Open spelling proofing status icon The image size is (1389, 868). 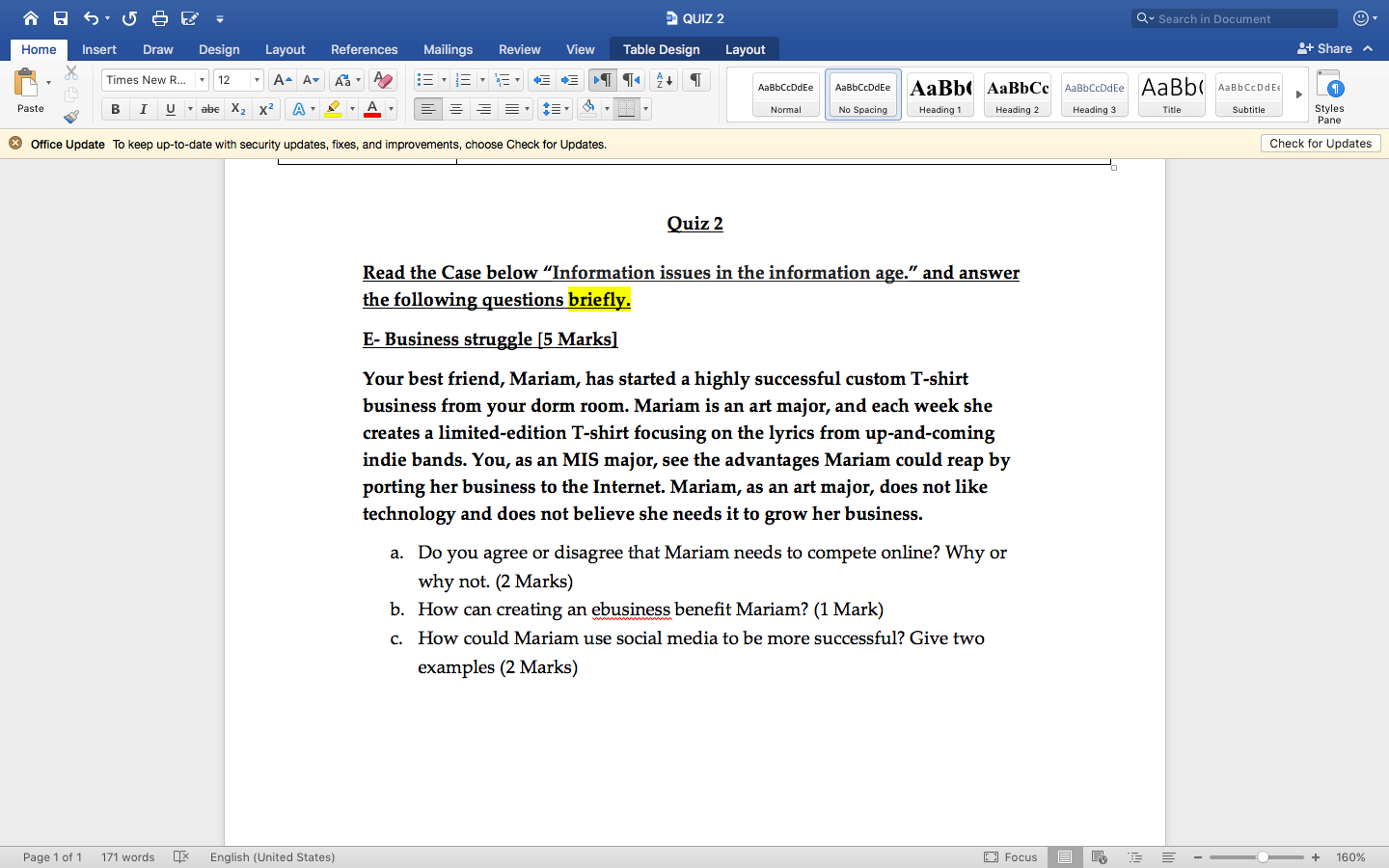tap(180, 856)
